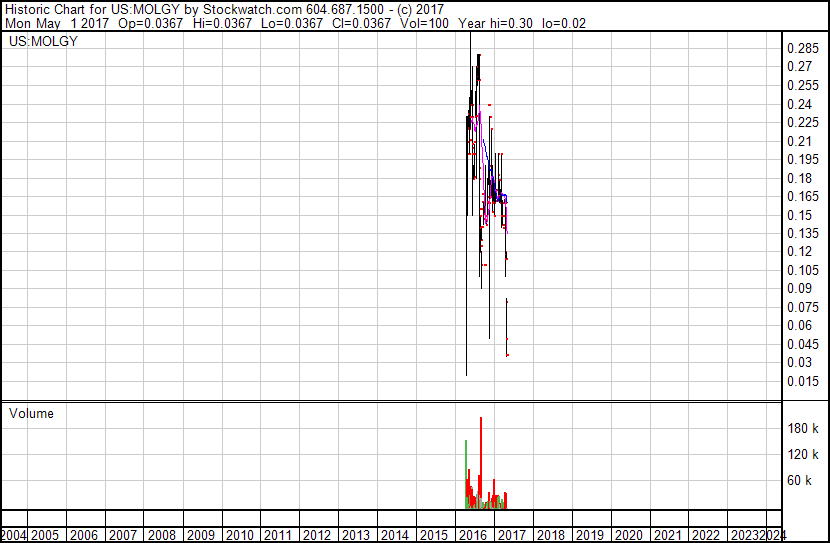Image resolution: width=830 pixels, height=543 pixels.
Task: Click the US:MOLGY symbol label
Action: point(43,41)
